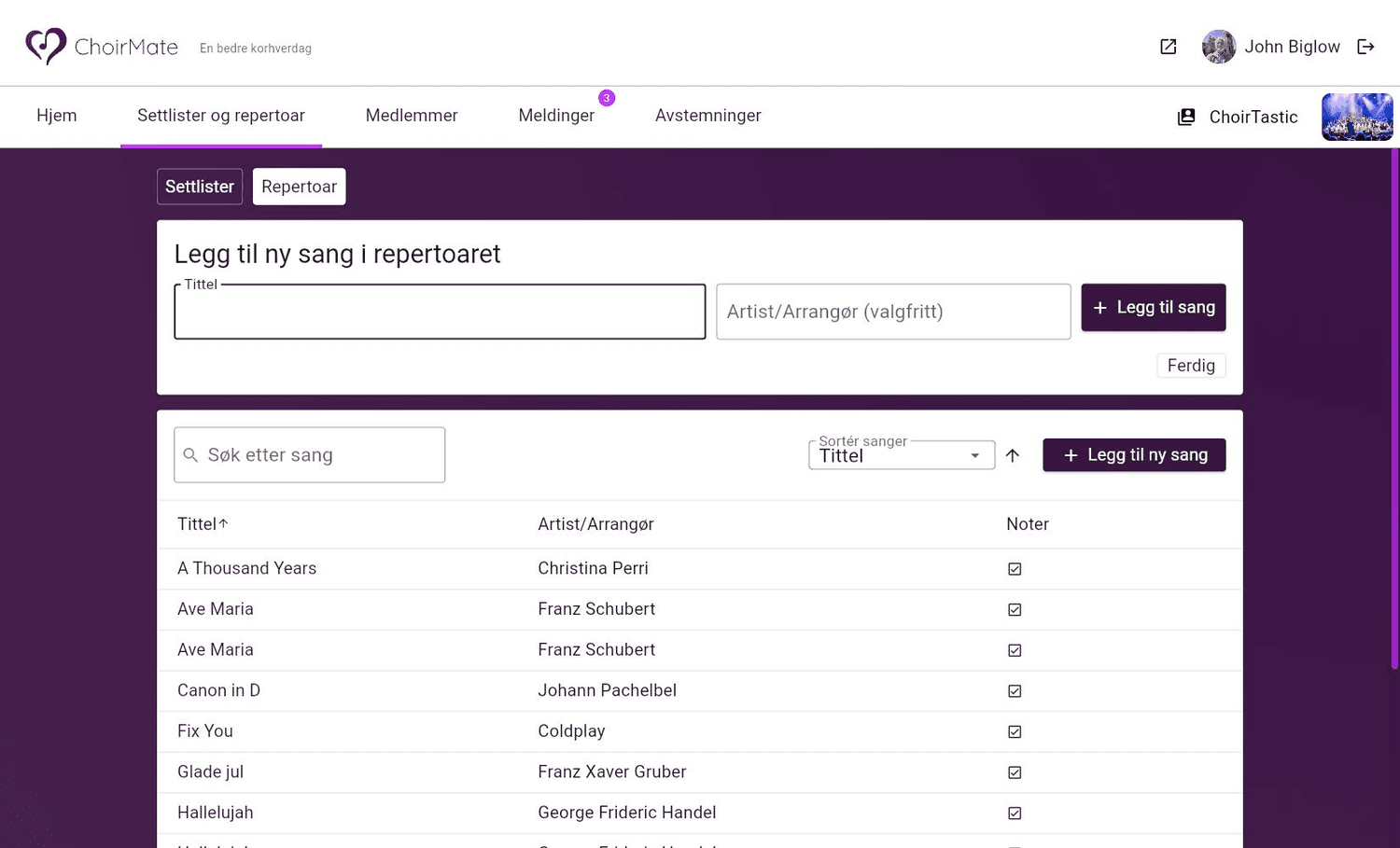Go to the Hjem tab
Image resolution: width=1400 pixels, height=848 pixels.
click(57, 116)
